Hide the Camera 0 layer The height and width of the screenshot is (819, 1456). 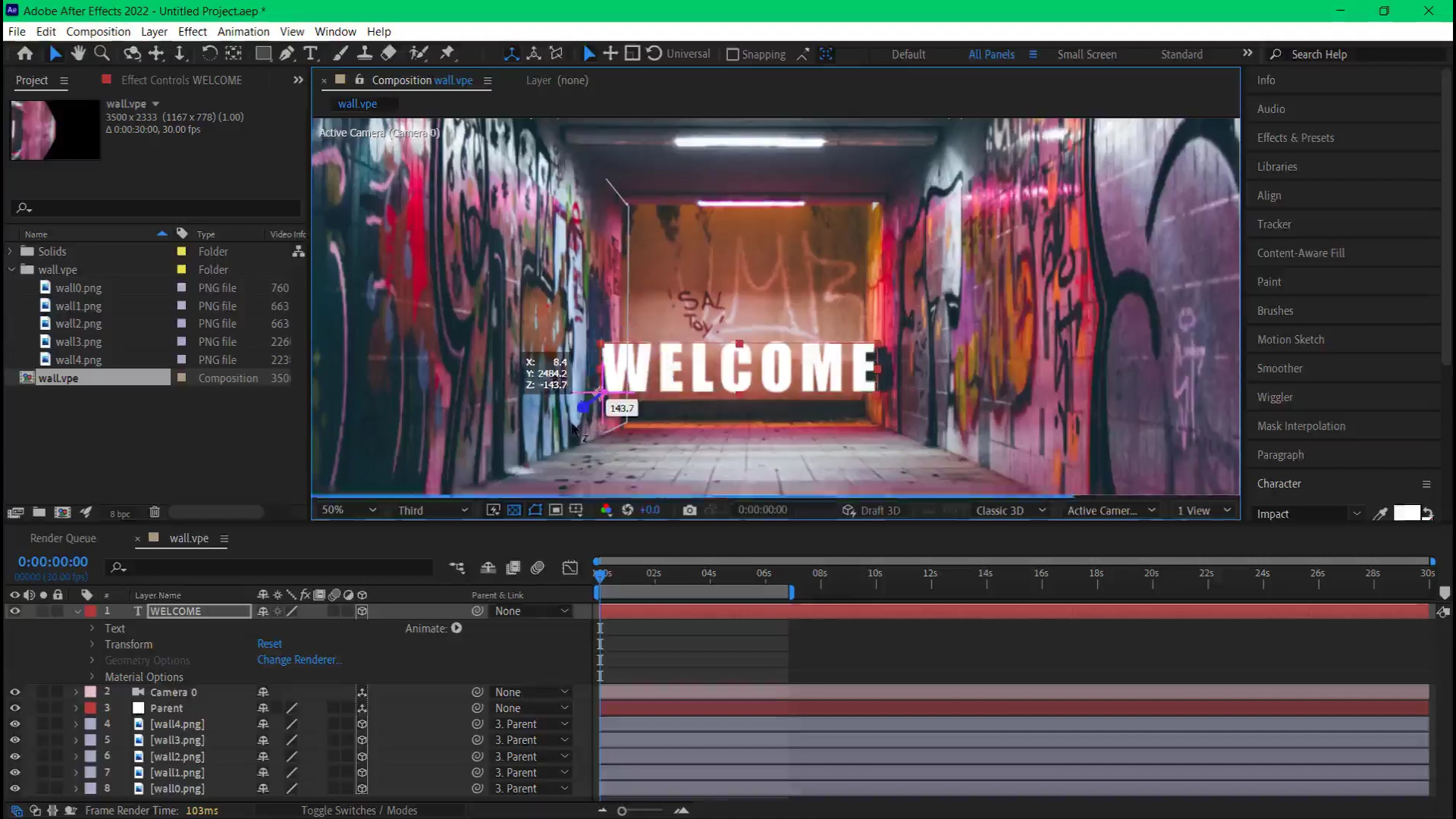(x=14, y=692)
